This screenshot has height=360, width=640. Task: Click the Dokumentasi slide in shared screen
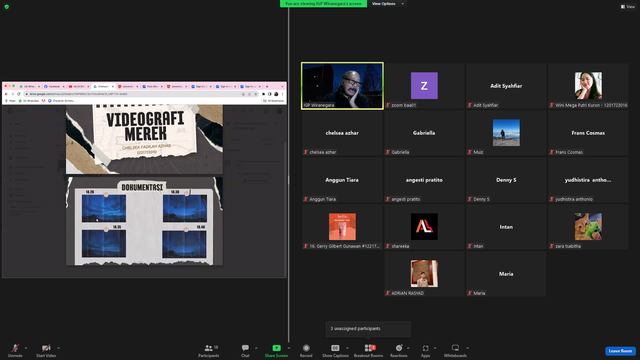tap(144, 221)
